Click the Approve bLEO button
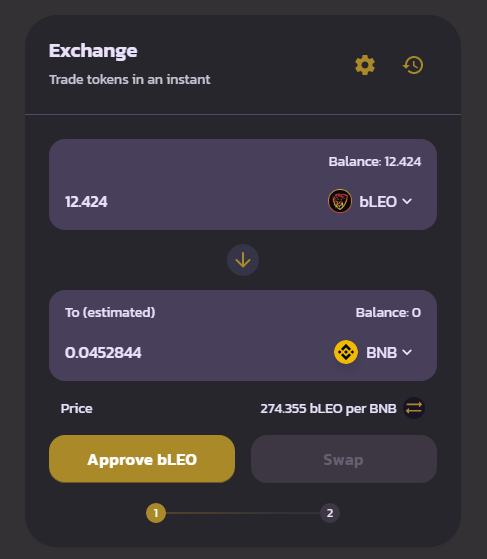Screen dimensions: 487x559 pos(142,459)
